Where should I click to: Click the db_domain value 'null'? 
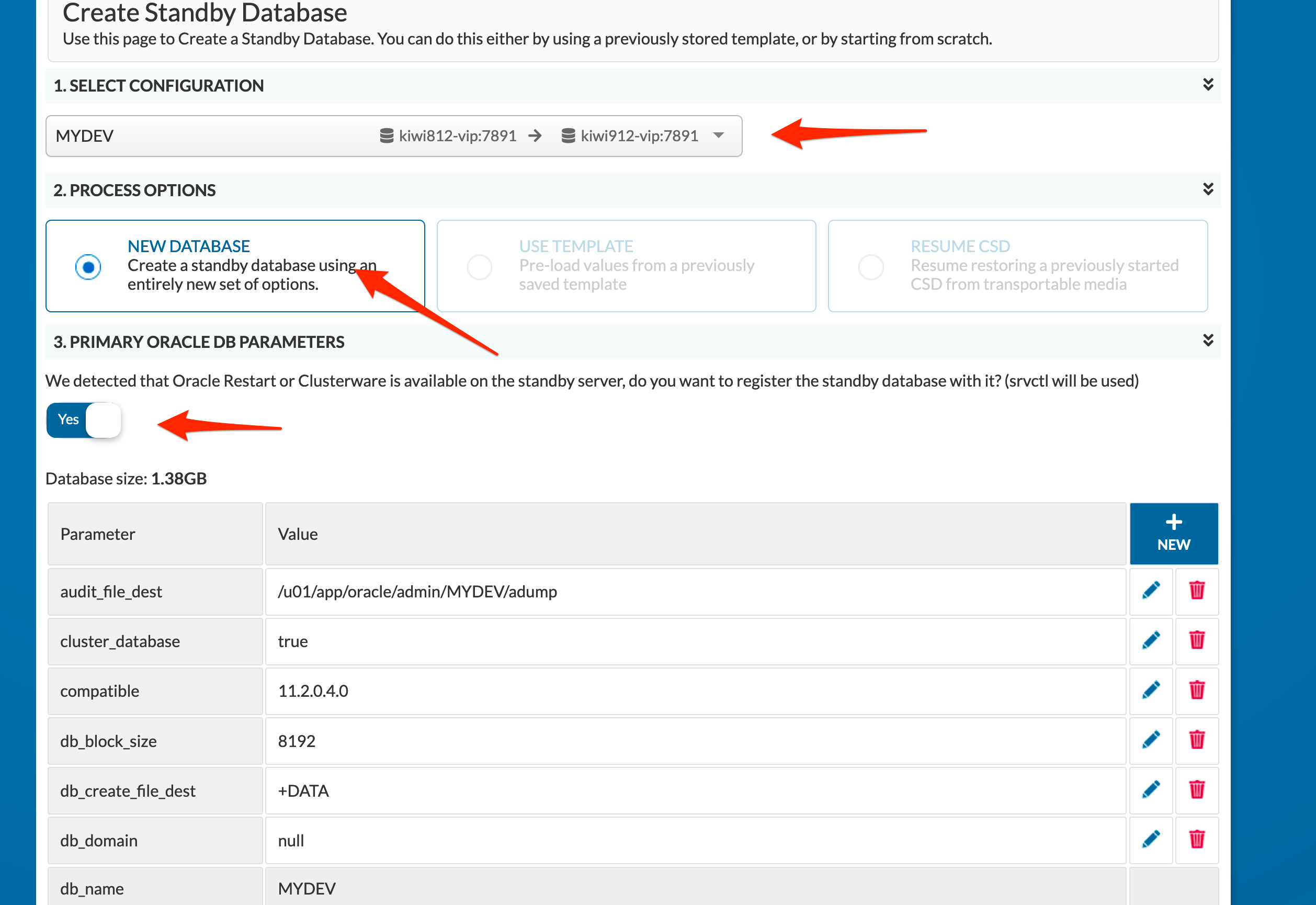291,840
